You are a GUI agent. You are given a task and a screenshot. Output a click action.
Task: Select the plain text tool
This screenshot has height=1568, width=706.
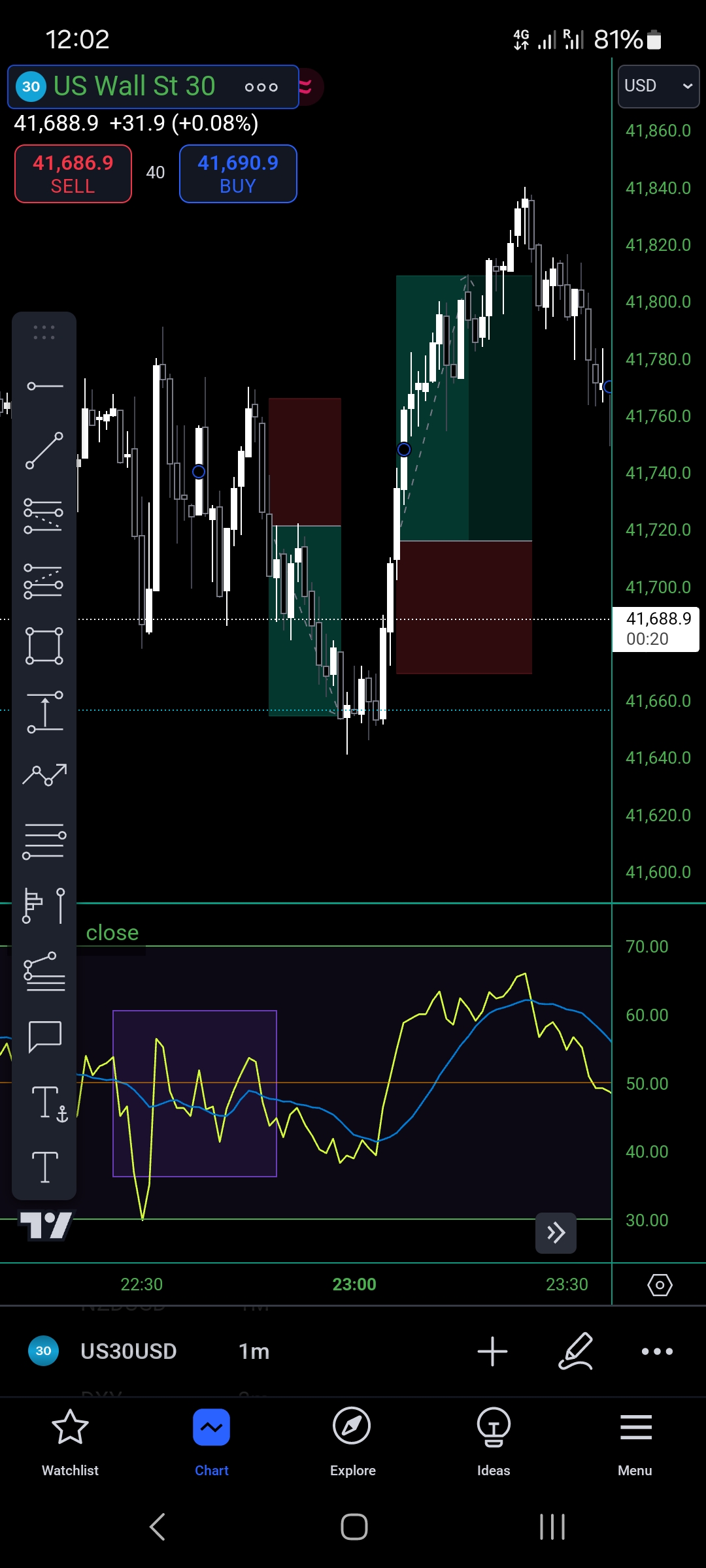click(x=44, y=1168)
